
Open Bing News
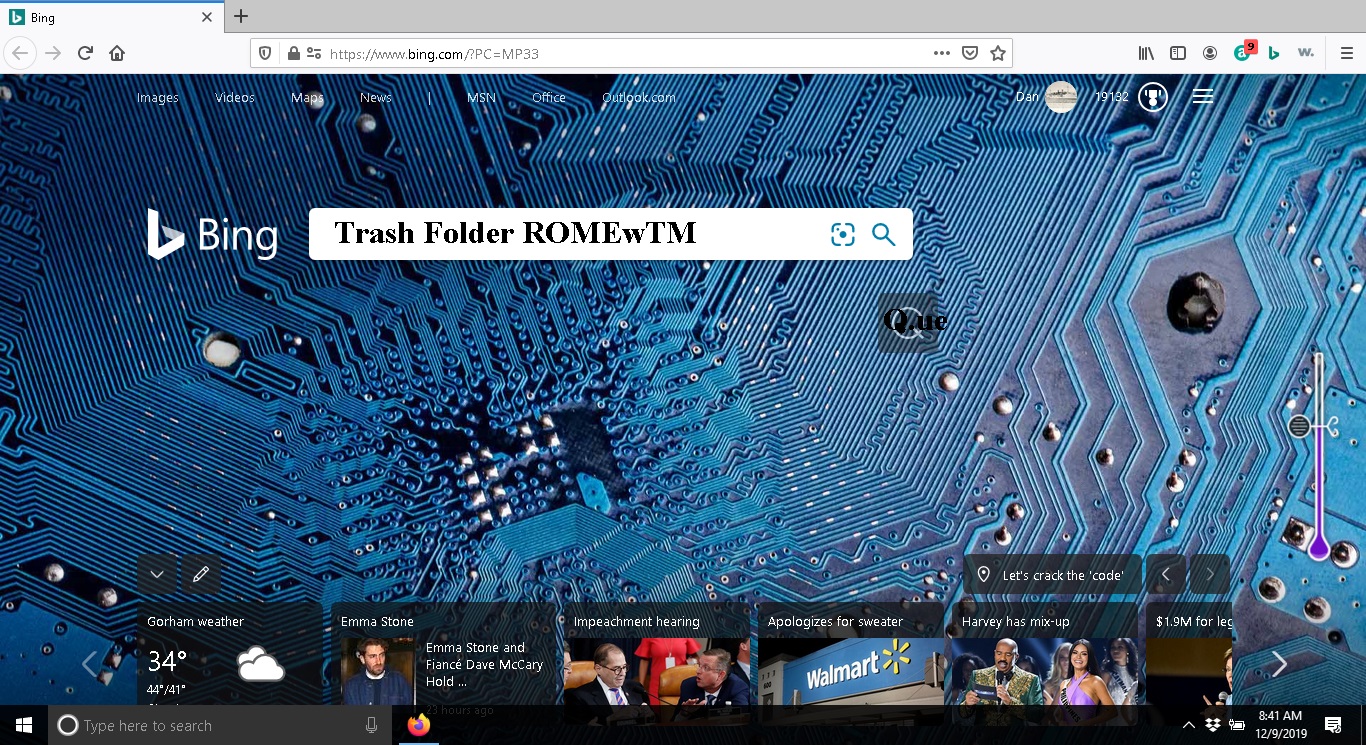pos(376,97)
